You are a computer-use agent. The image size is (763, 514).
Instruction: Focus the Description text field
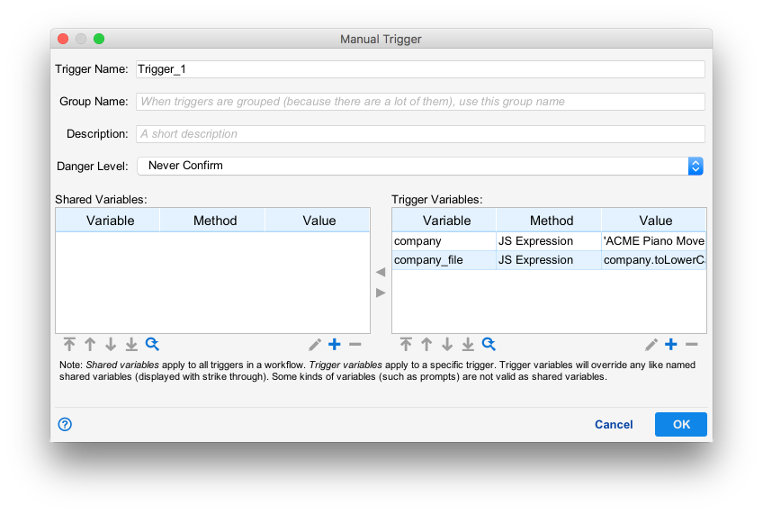[419, 134]
